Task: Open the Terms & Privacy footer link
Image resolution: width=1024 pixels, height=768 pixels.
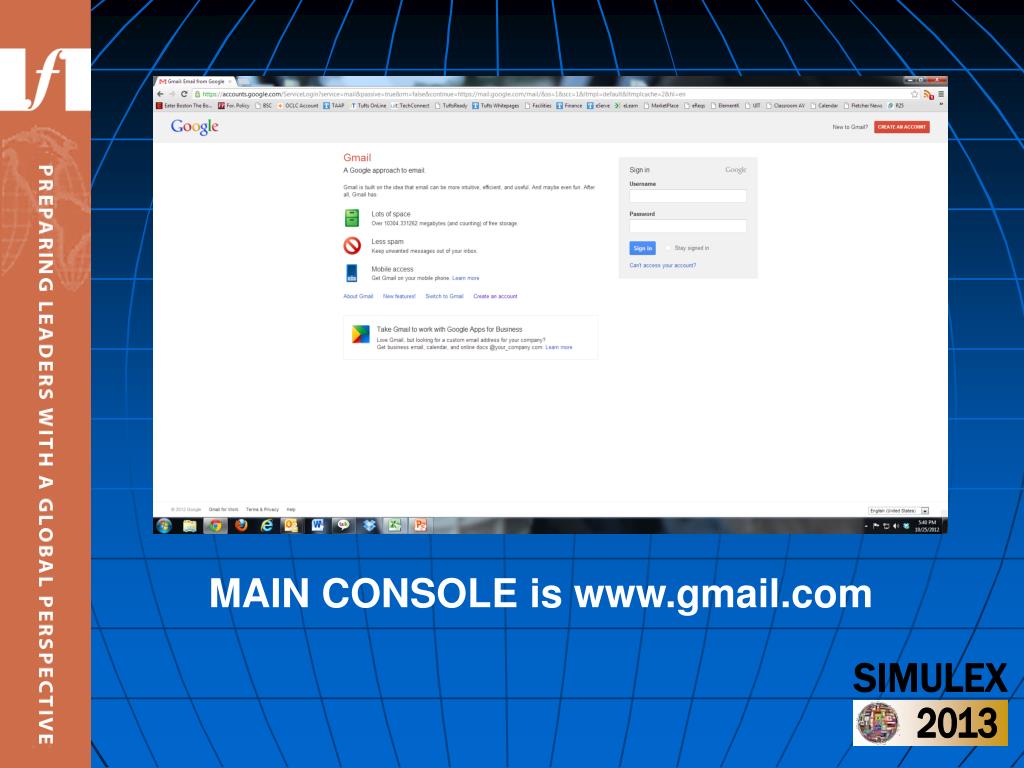Action: click(x=262, y=509)
